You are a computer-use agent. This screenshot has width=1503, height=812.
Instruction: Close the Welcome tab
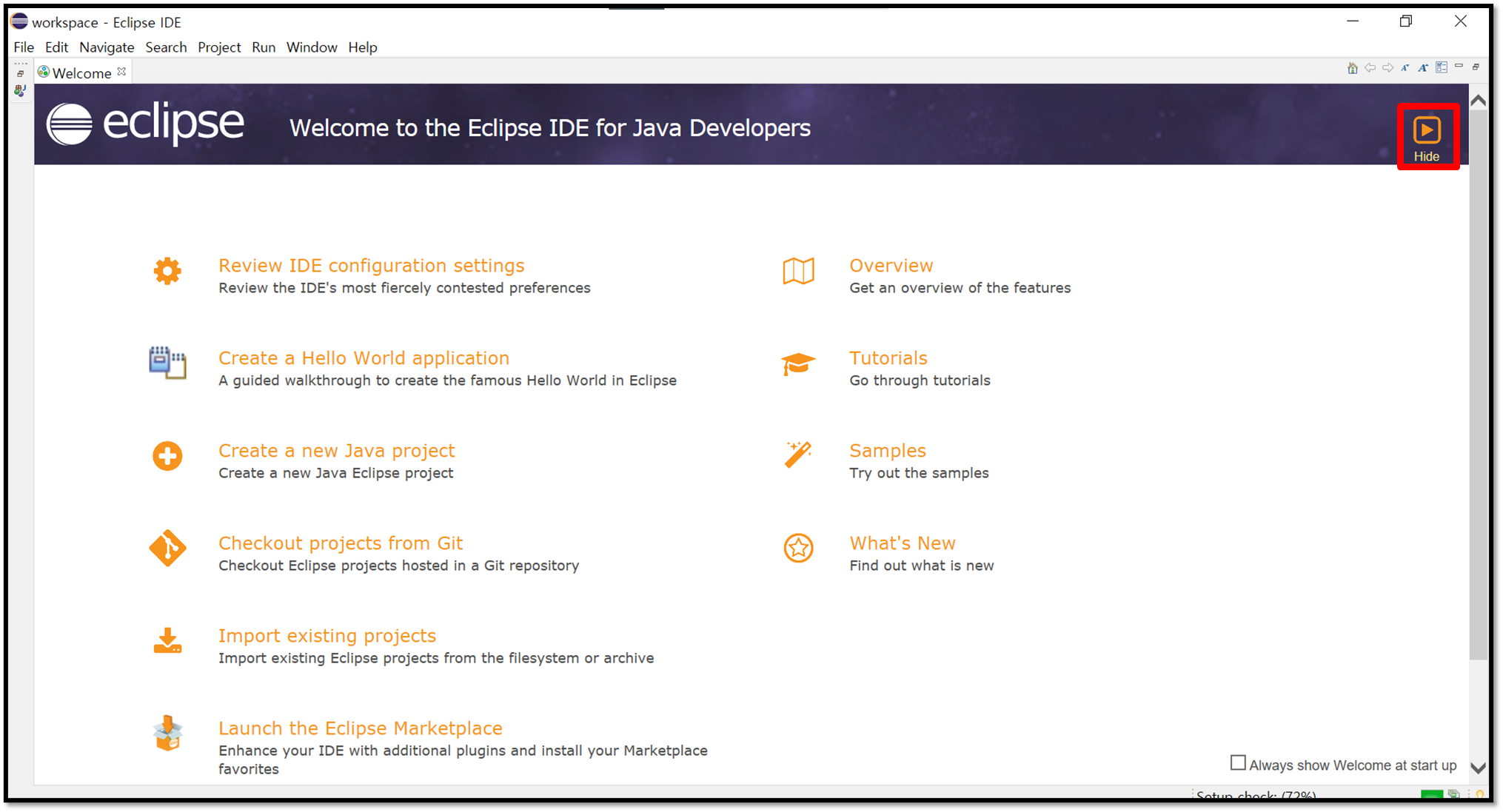pos(121,71)
